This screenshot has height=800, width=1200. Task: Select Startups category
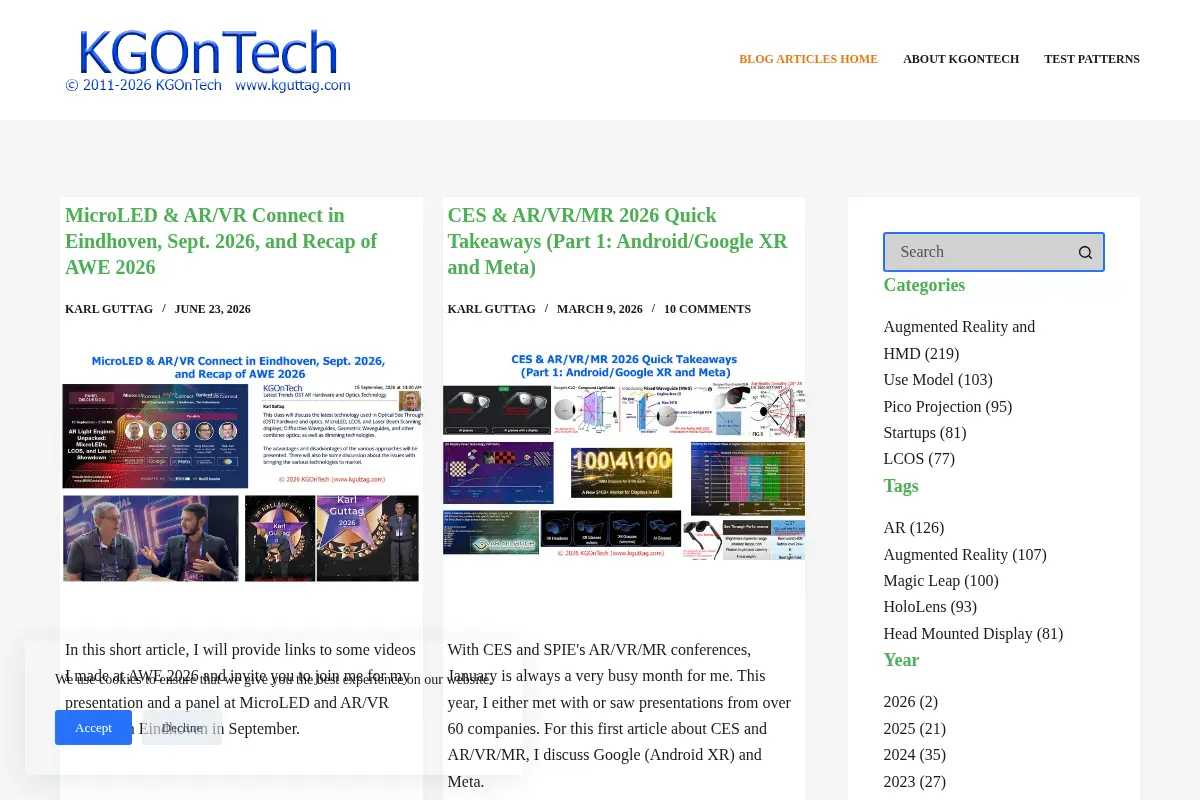924,433
